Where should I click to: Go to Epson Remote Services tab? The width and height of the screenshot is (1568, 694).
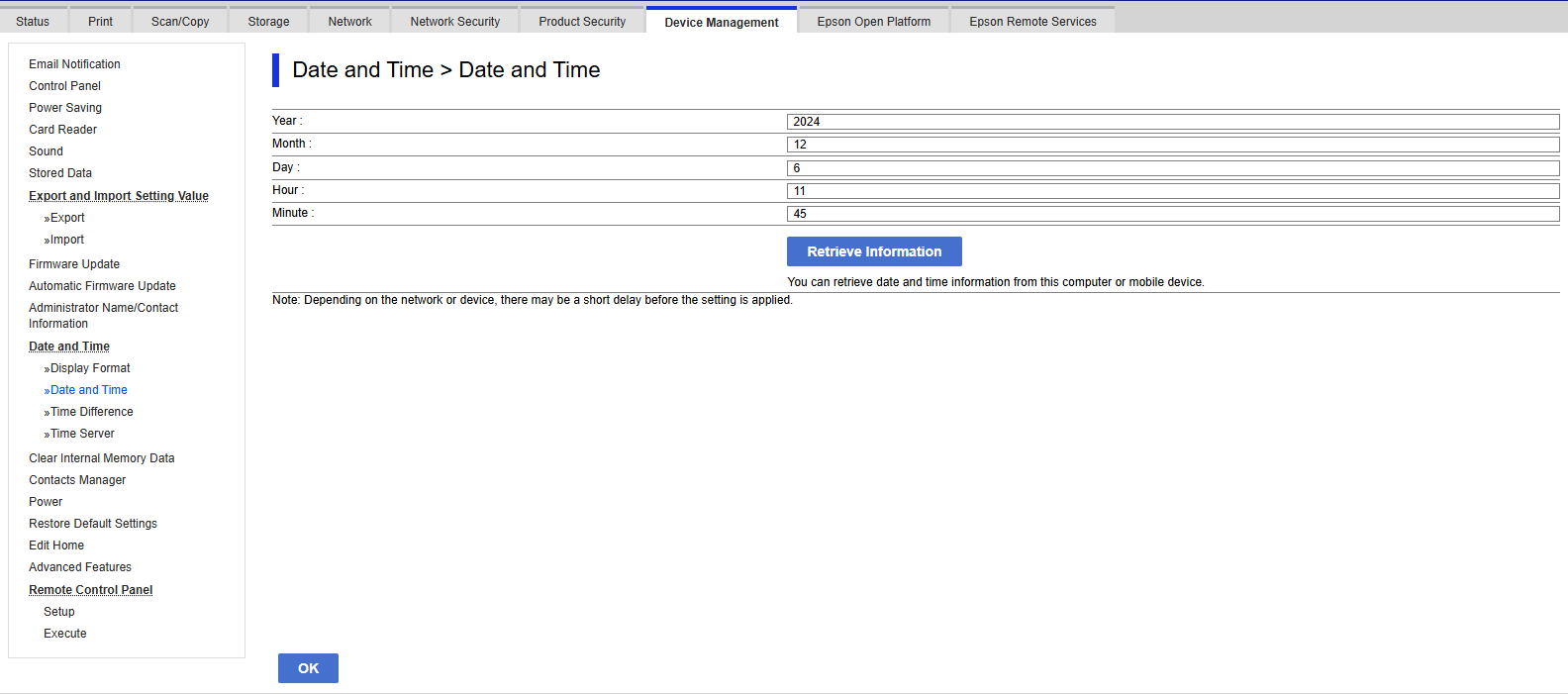click(1032, 21)
